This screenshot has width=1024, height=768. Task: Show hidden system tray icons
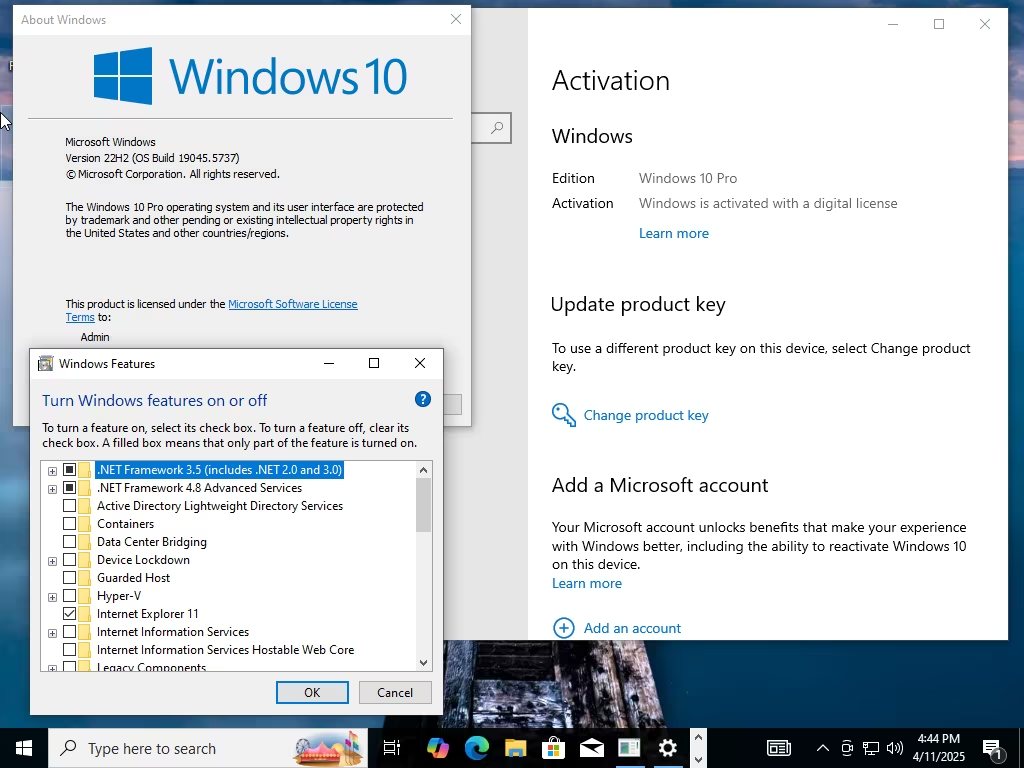point(823,748)
